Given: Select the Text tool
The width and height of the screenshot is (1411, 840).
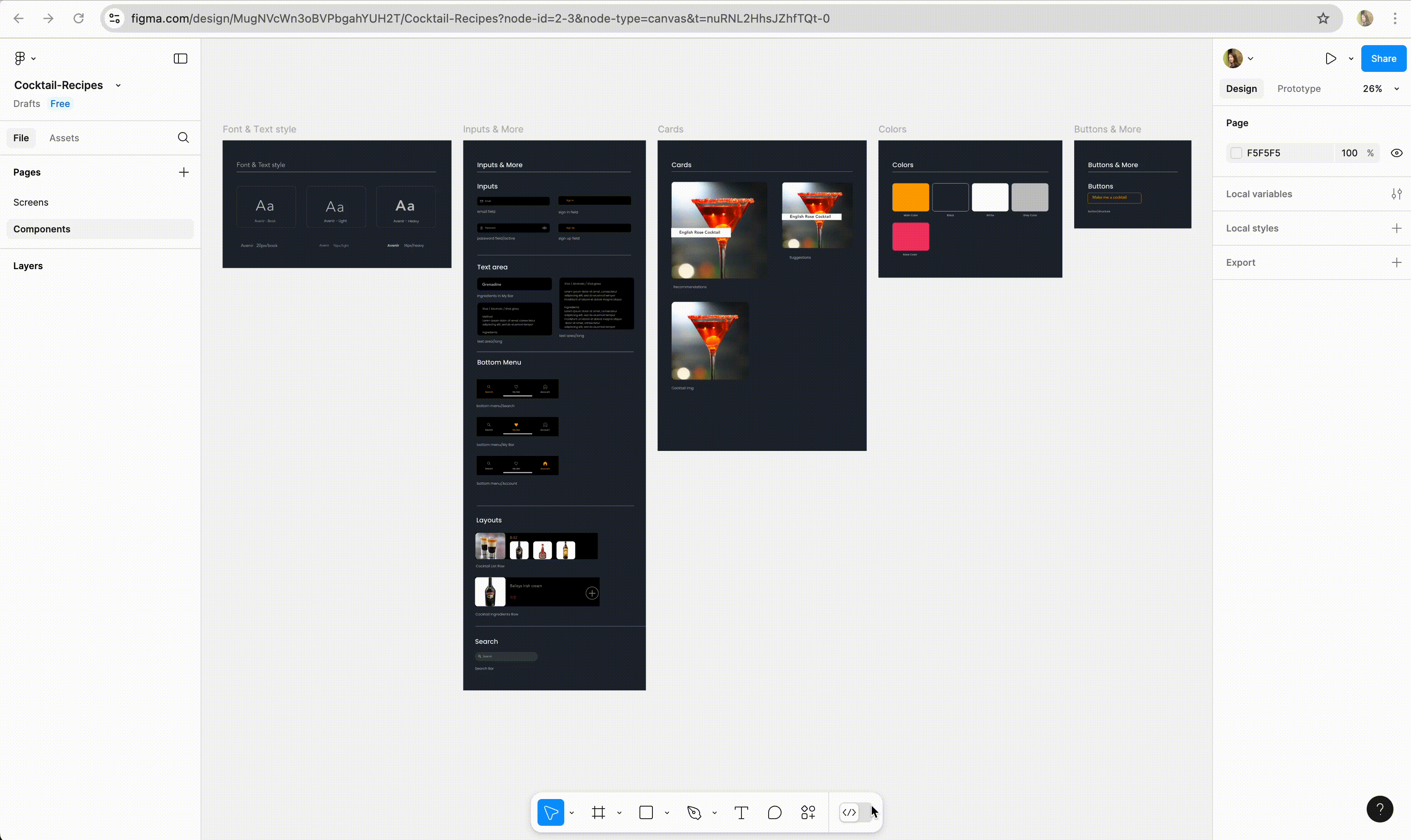Looking at the screenshot, I should tap(741, 813).
